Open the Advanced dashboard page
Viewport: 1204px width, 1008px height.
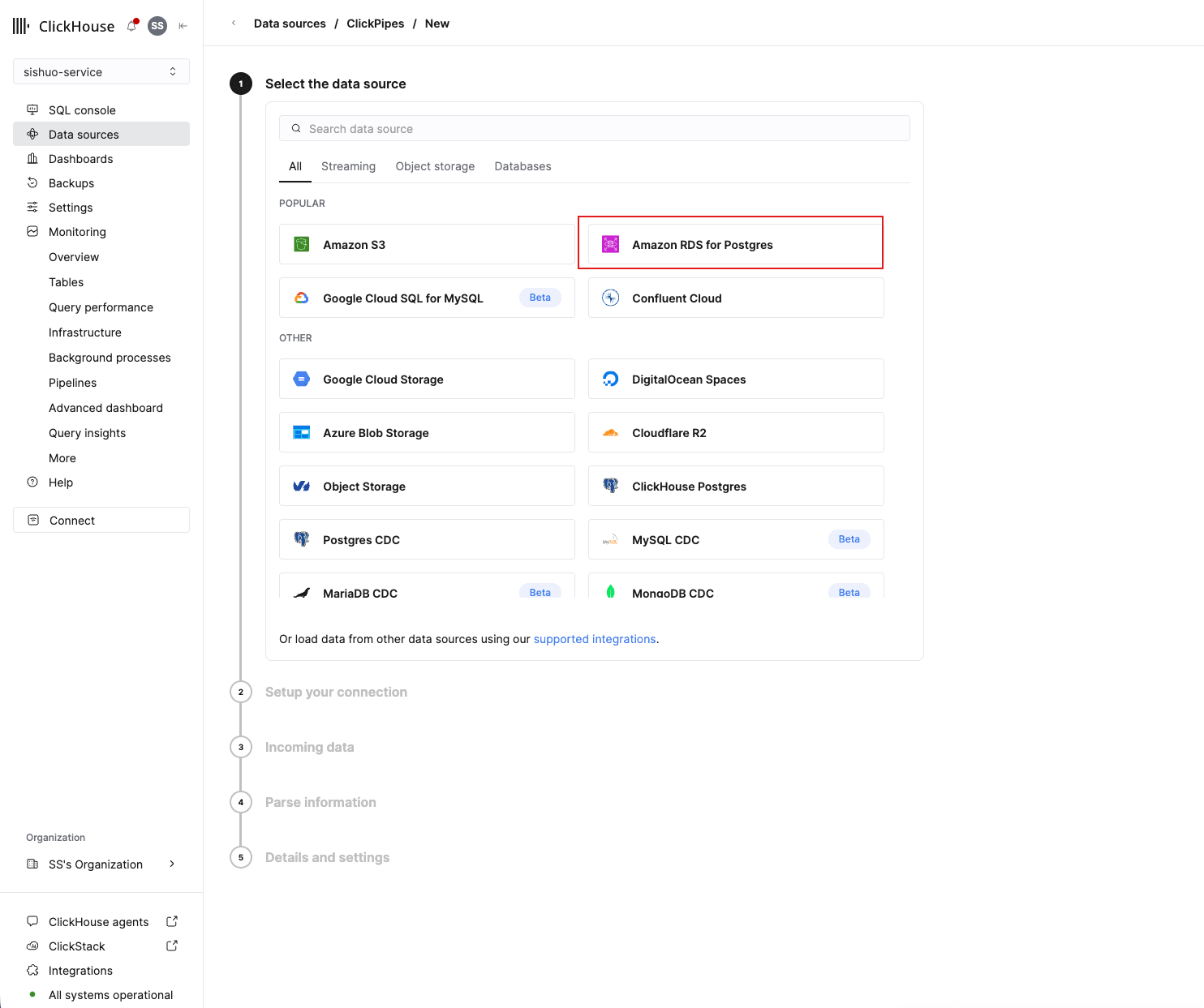105,407
